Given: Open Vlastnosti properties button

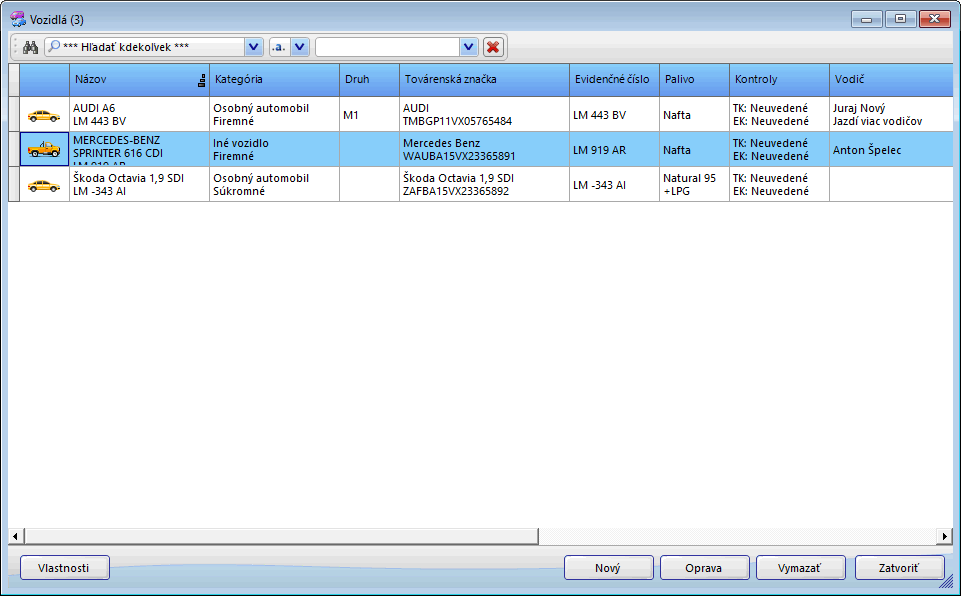Looking at the screenshot, I should tap(65, 568).
